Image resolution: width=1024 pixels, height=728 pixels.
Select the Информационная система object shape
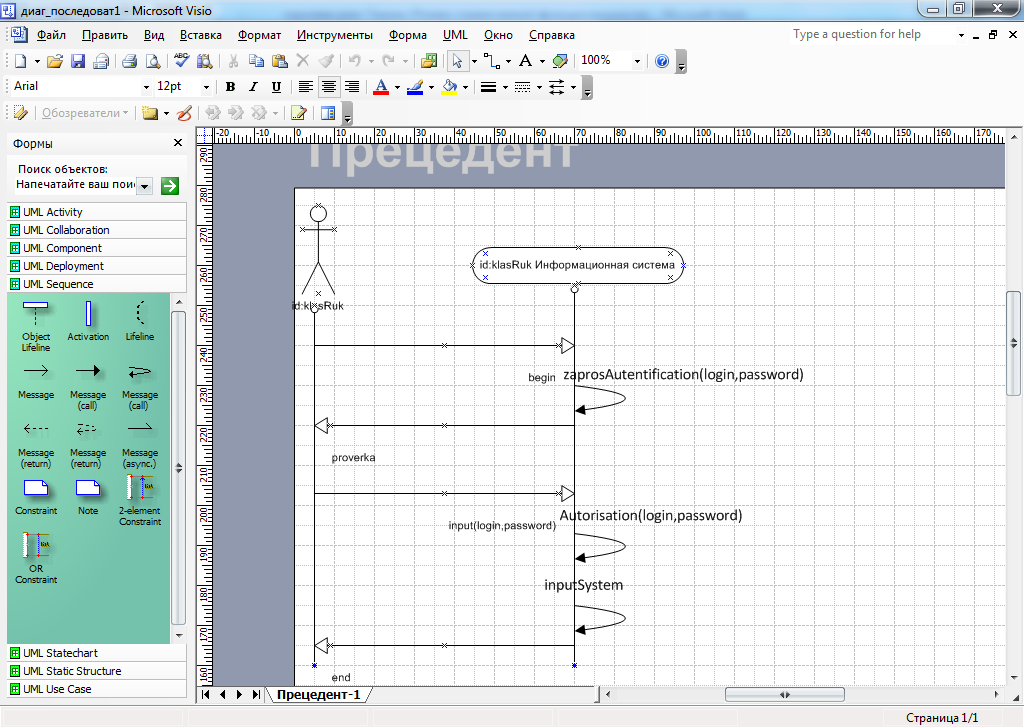coord(578,265)
